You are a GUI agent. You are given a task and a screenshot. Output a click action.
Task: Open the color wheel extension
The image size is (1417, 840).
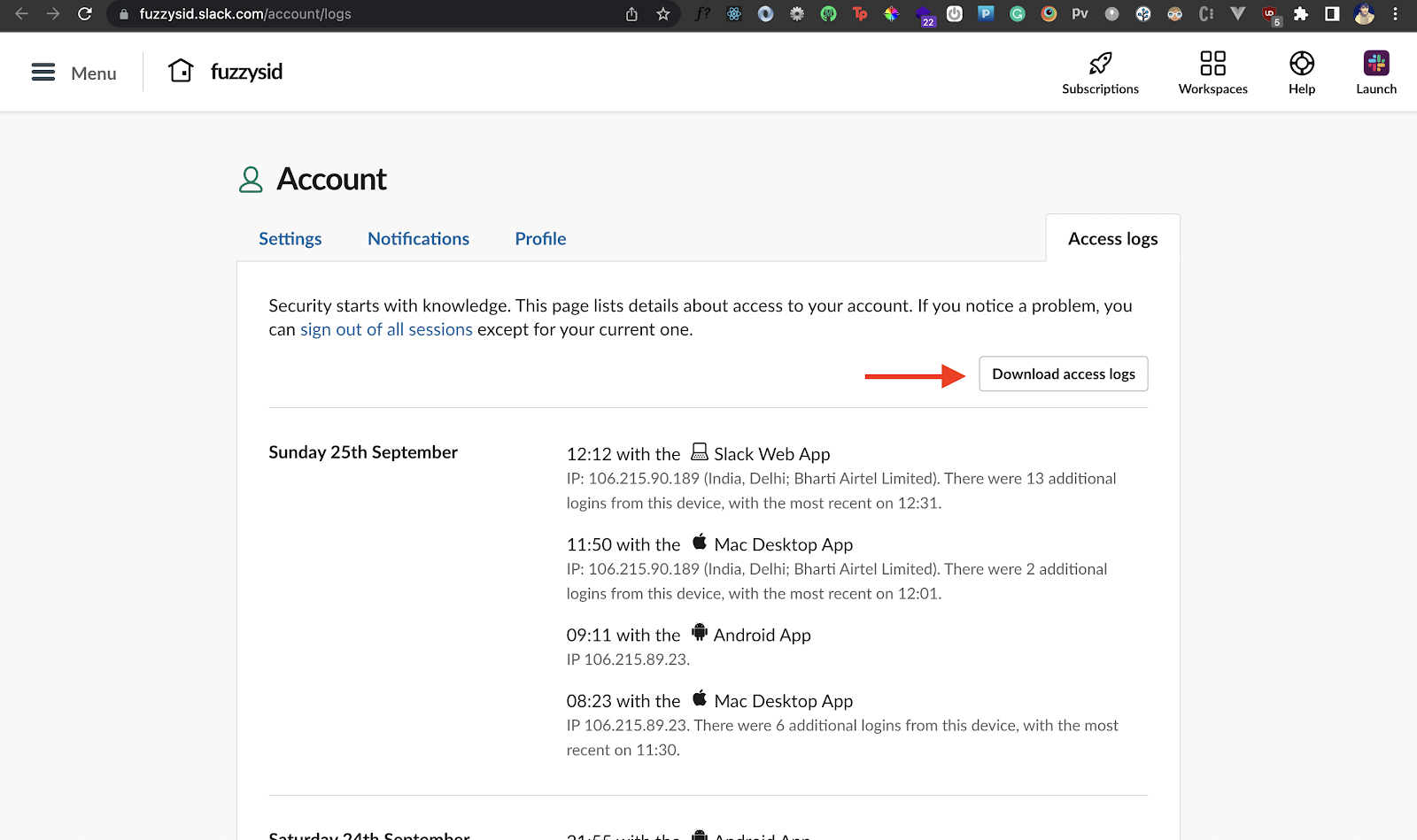(x=892, y=14)
